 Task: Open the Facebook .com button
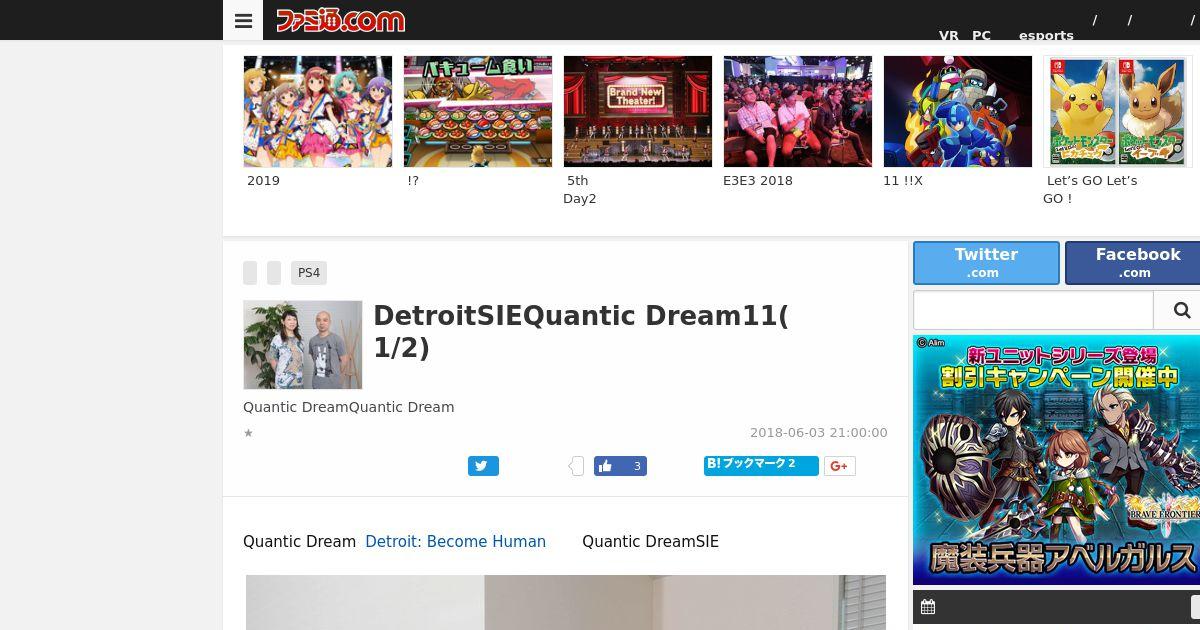tap(1133, 263)
